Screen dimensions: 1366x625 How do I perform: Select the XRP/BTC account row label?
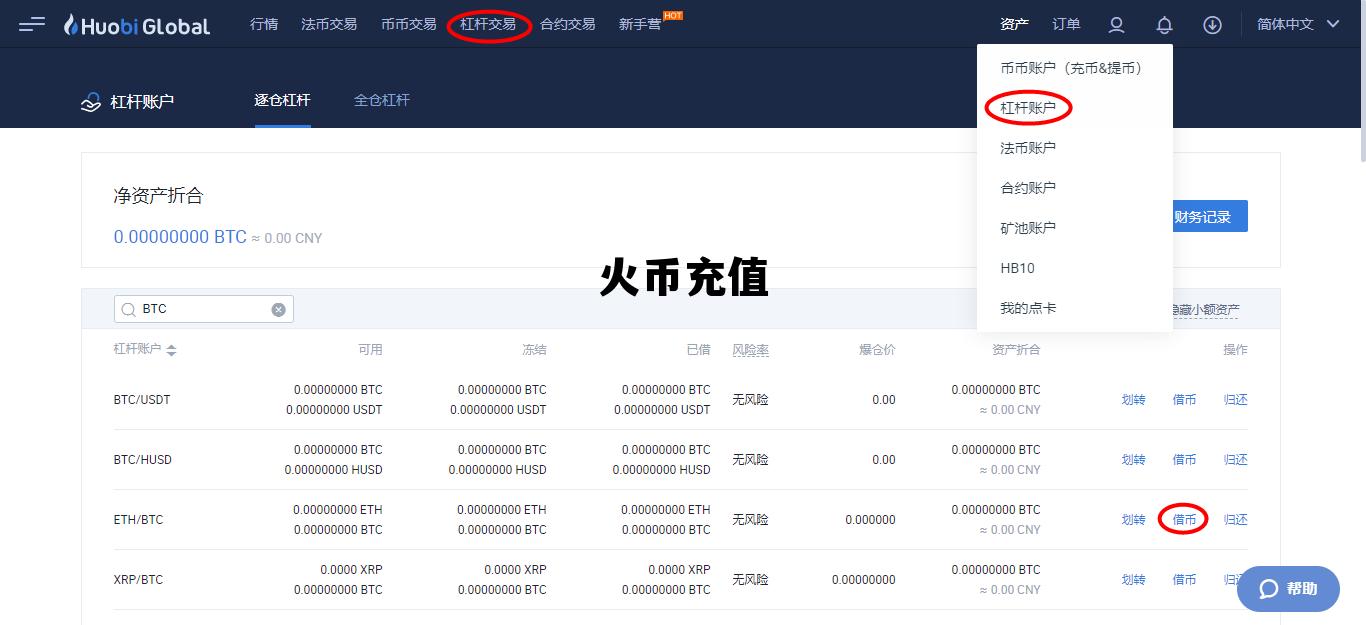[x=138, y=580]
